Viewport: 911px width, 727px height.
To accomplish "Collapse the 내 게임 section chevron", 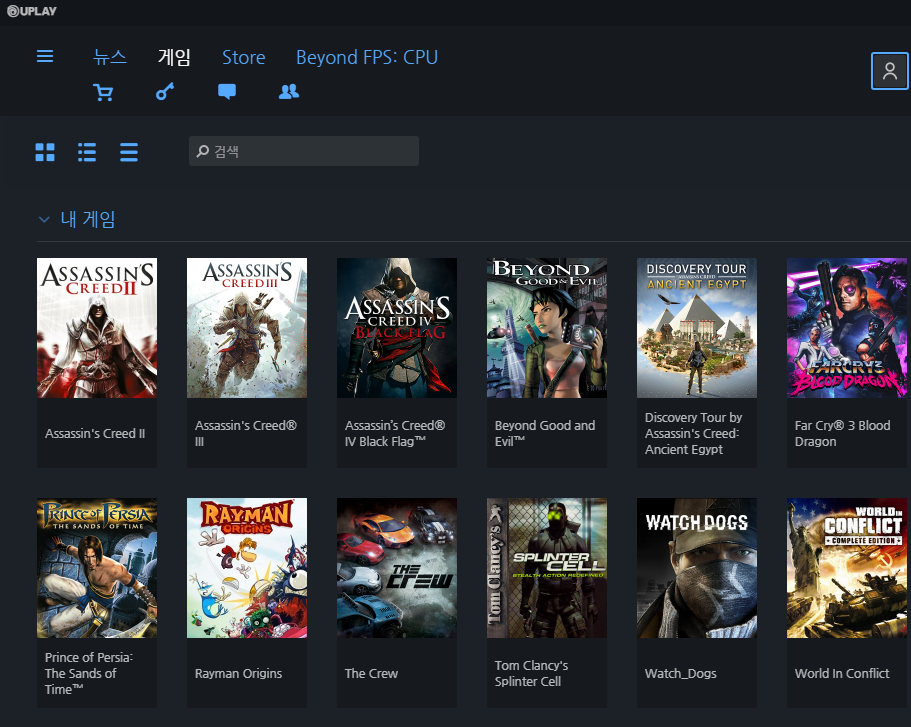I will (44, 220).
